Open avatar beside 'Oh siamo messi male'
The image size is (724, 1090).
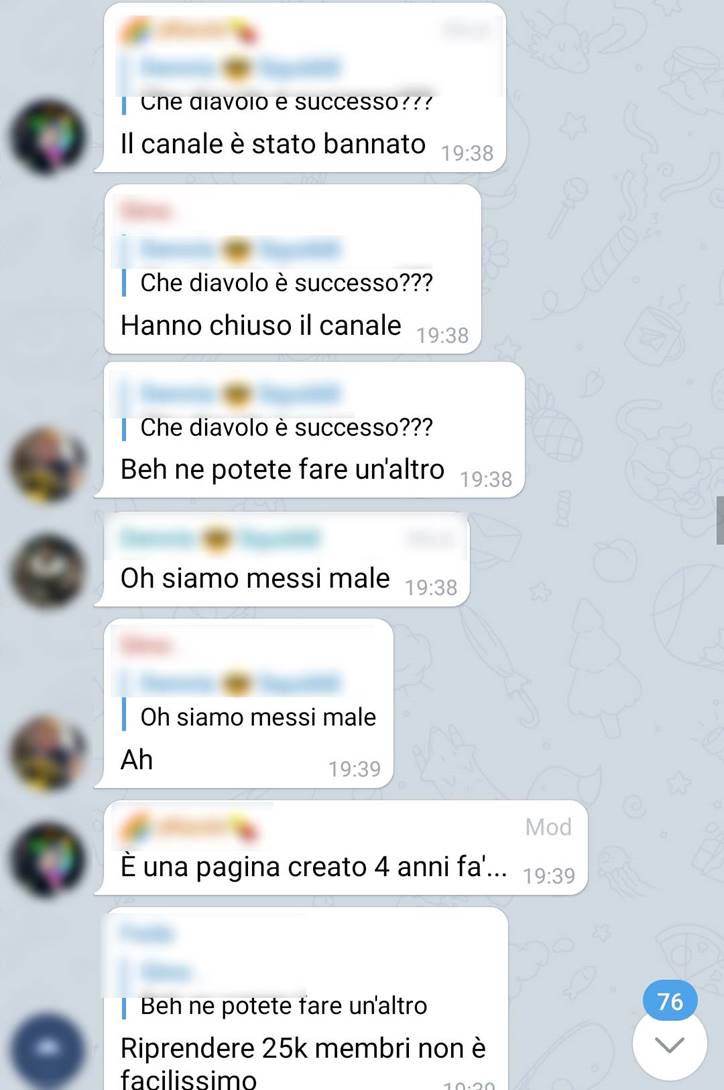(47, 571)
